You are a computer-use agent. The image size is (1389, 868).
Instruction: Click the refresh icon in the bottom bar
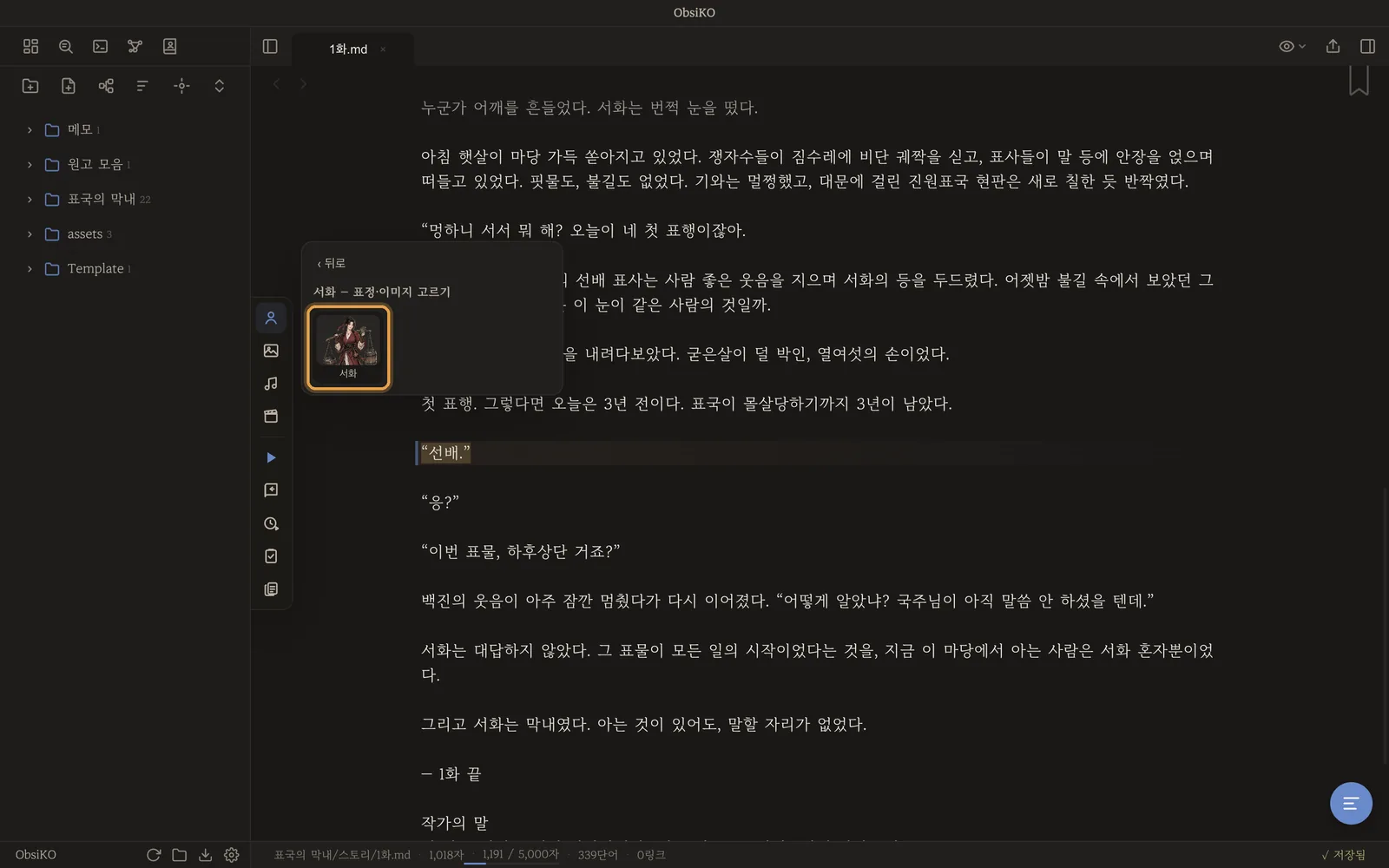click(x=154, y=855)
